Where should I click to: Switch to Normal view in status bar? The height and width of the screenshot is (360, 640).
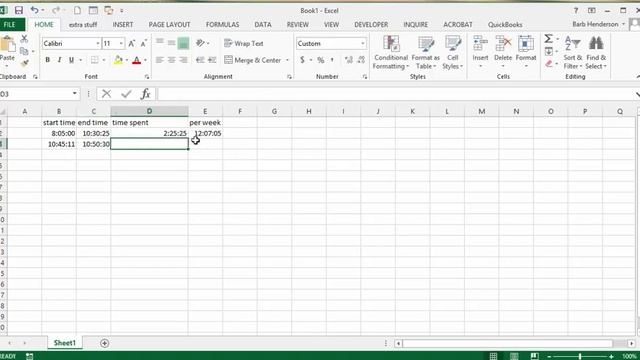pyautogui.click(x=493, y=356)
